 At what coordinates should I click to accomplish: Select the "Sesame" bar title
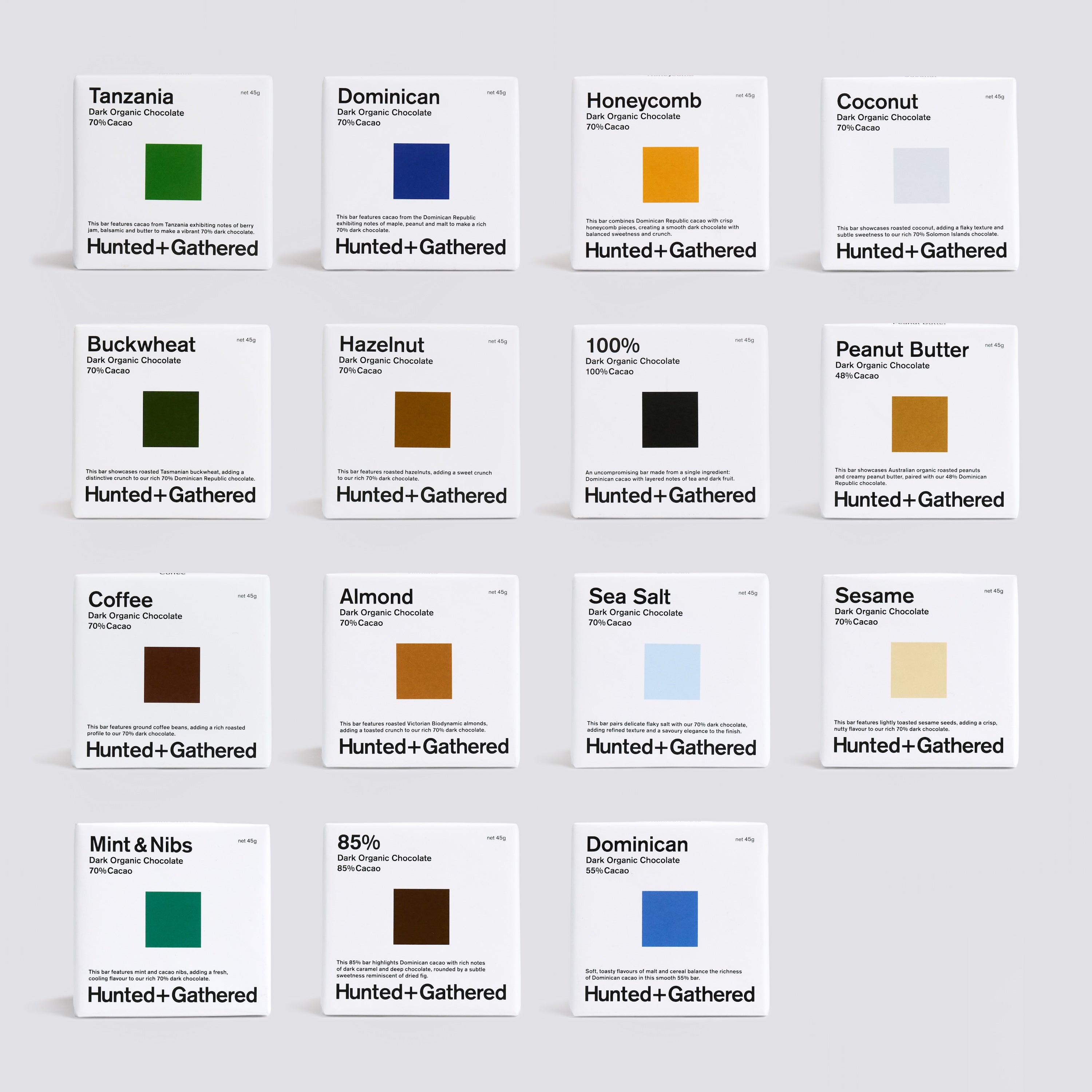click(874, 596)
